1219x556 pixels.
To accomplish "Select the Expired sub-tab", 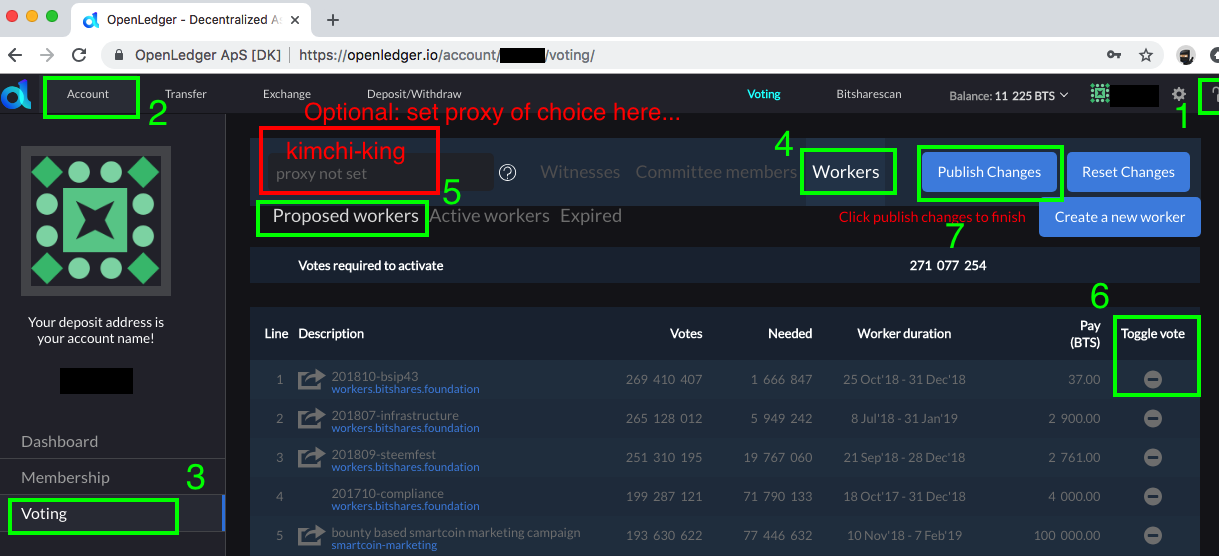I will [591, 216].
